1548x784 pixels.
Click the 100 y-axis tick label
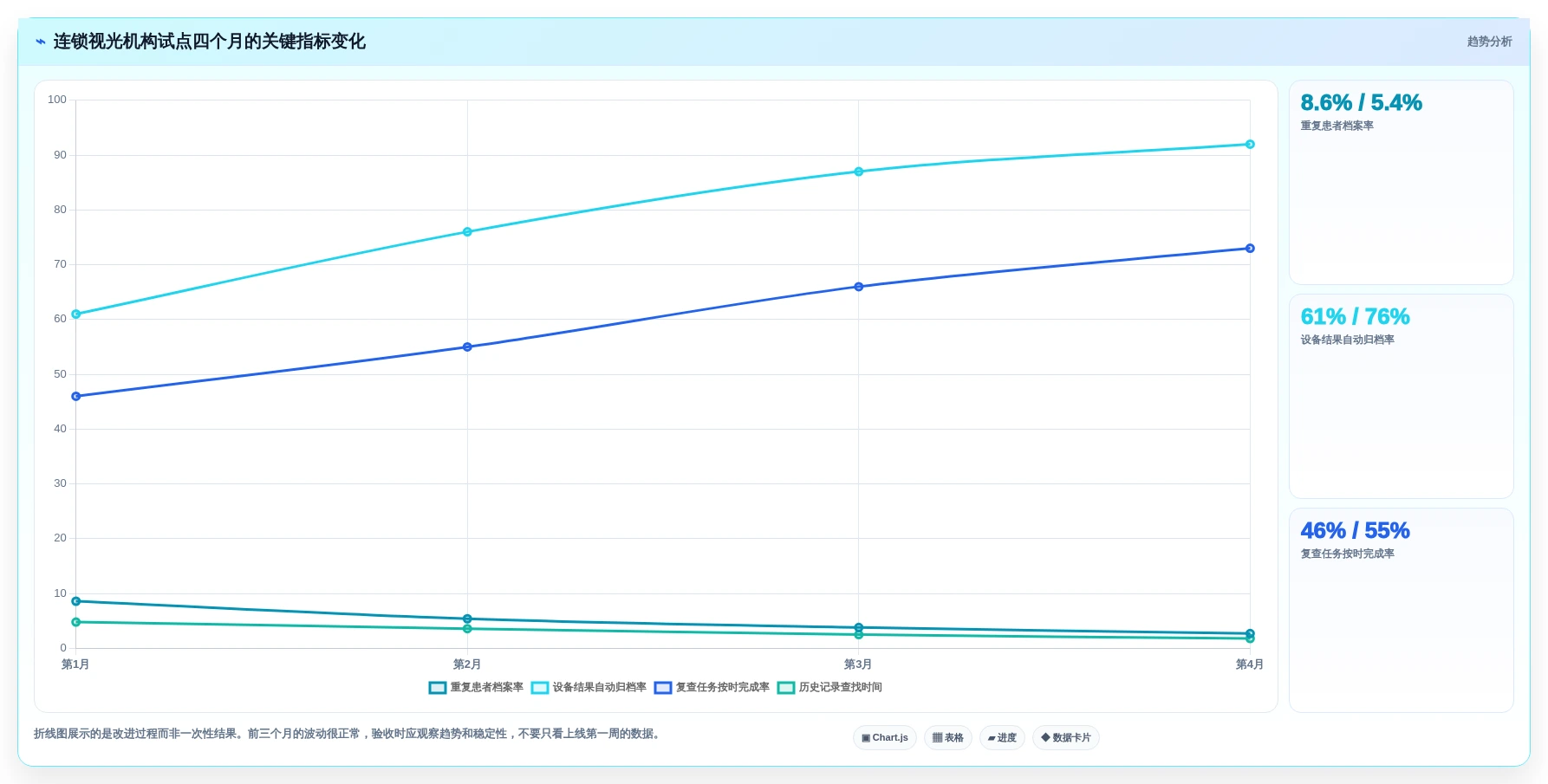pos(57,100)
